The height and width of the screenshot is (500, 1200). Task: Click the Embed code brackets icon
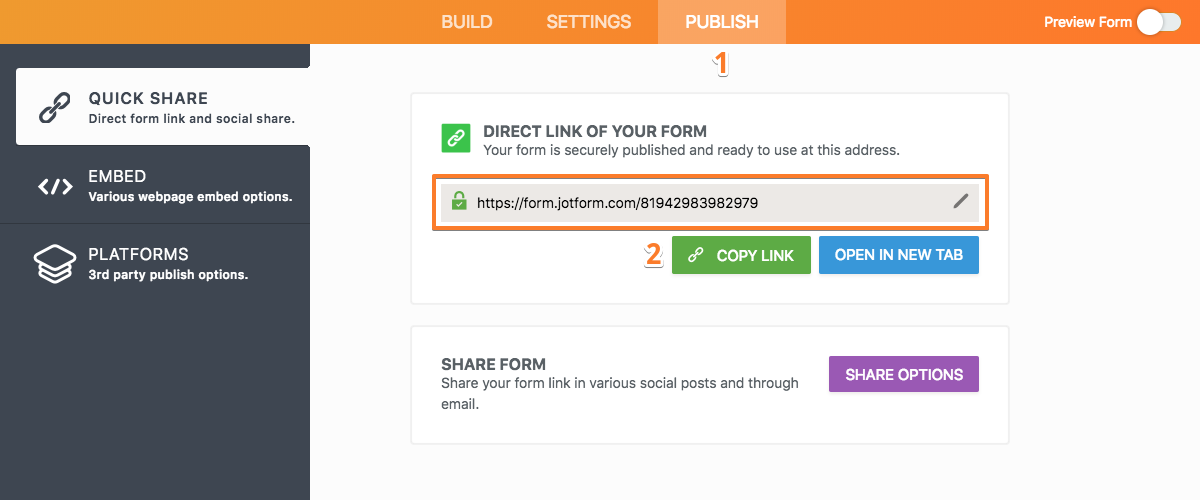(x=55, y=187)
